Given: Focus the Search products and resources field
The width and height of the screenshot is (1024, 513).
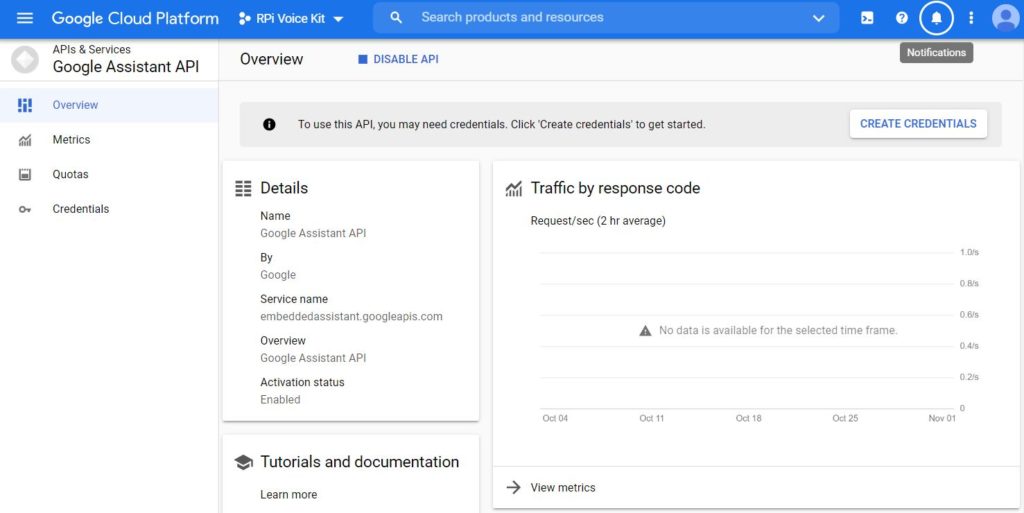Looking at the screenshot, I should coord(605,18).
